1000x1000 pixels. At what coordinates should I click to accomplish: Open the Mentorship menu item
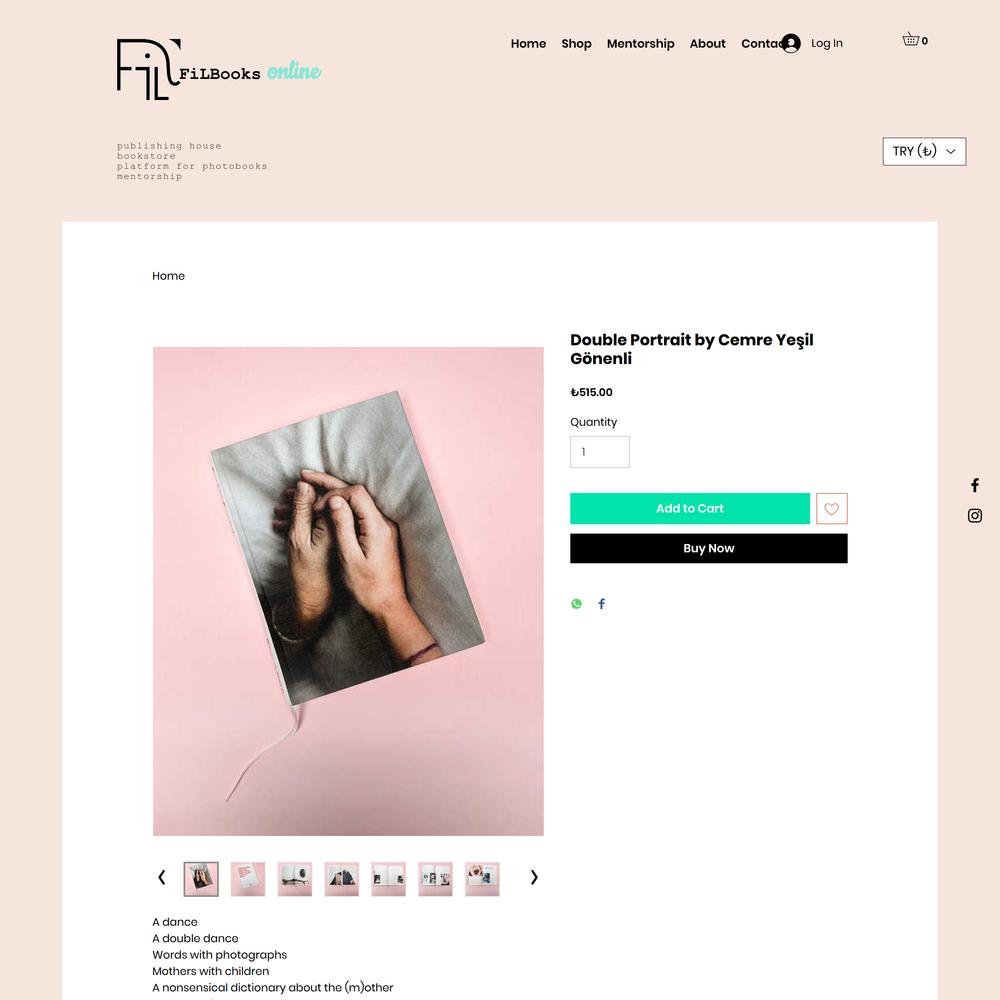[x=640, y=43]
